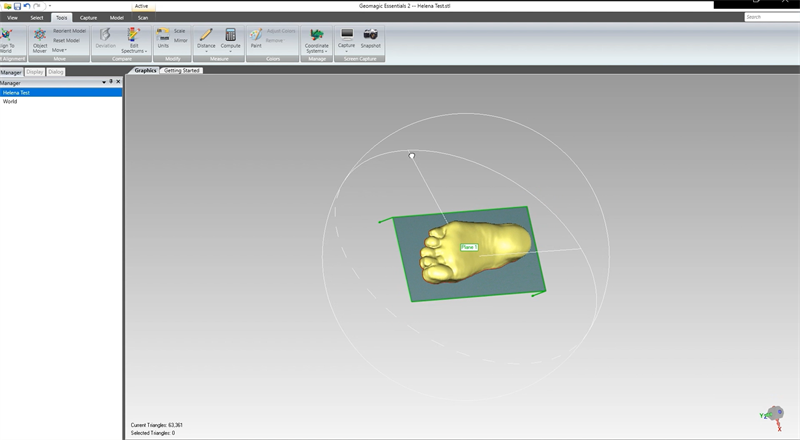
Task: Pin the Manager panel with pushpin icon
Action: pyautogui.click(x=110, y=83)
